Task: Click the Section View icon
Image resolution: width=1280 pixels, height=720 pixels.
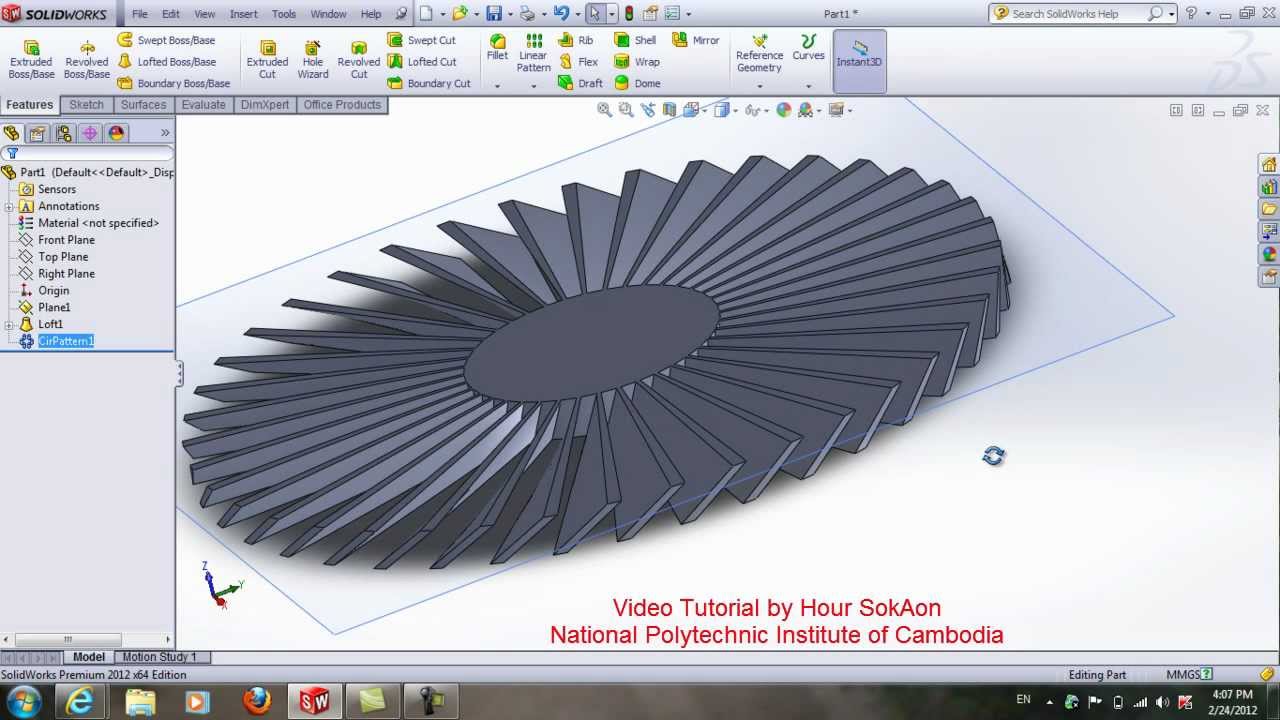Action: (x=670, y=110)
